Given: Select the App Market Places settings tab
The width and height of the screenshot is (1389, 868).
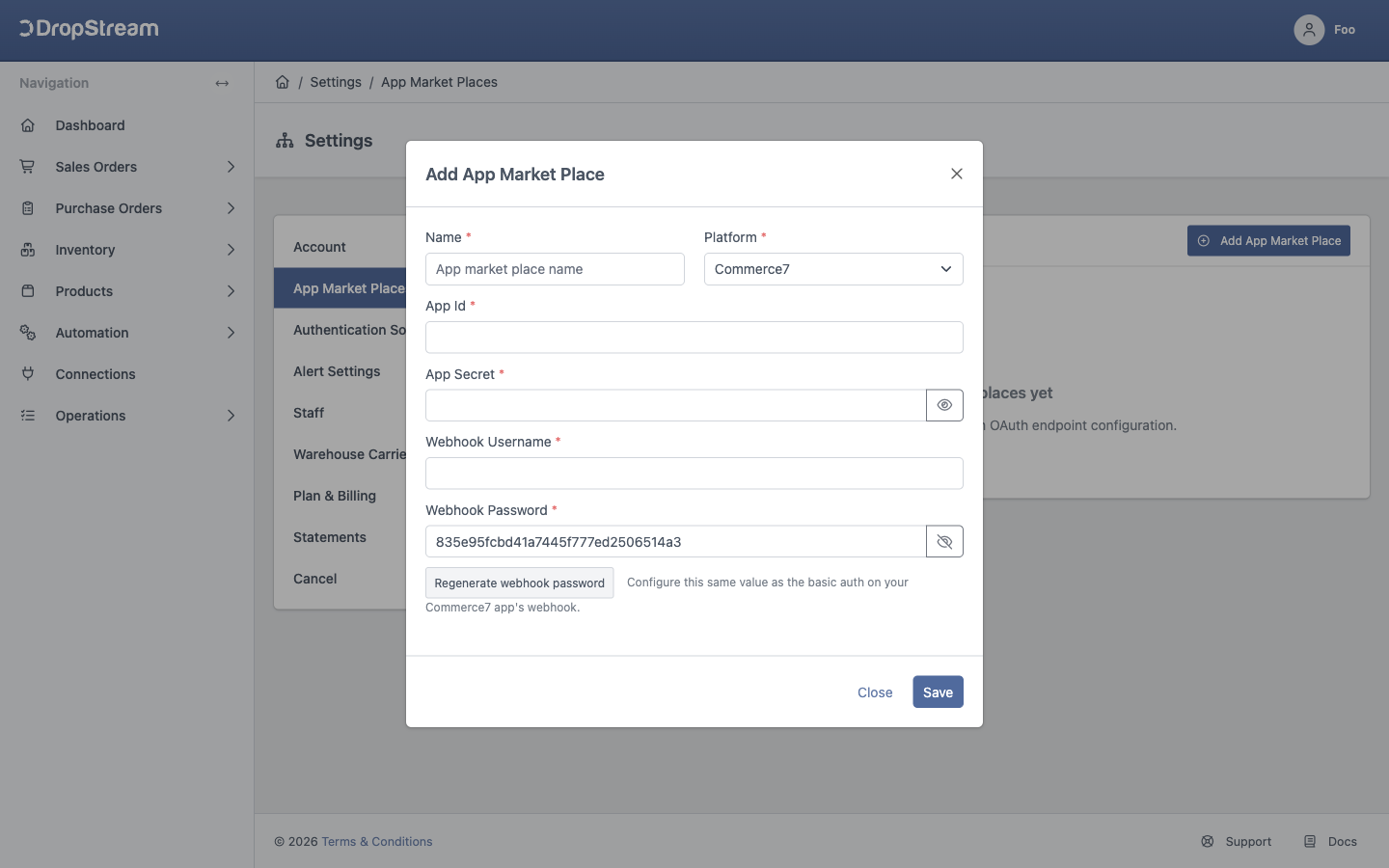Looking at the screenshot, I should coord(340,288).
